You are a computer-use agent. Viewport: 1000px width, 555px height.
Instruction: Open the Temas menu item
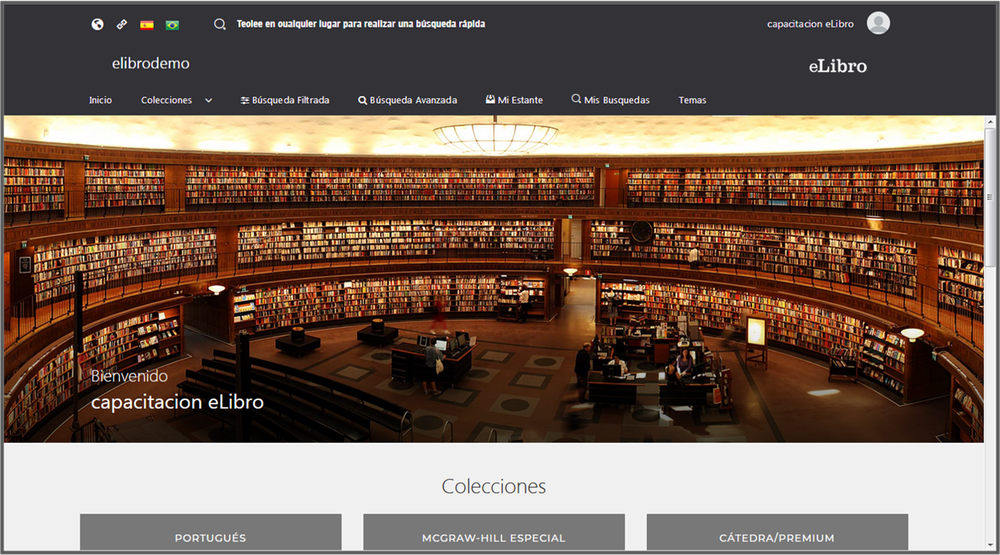click(692, 100)
